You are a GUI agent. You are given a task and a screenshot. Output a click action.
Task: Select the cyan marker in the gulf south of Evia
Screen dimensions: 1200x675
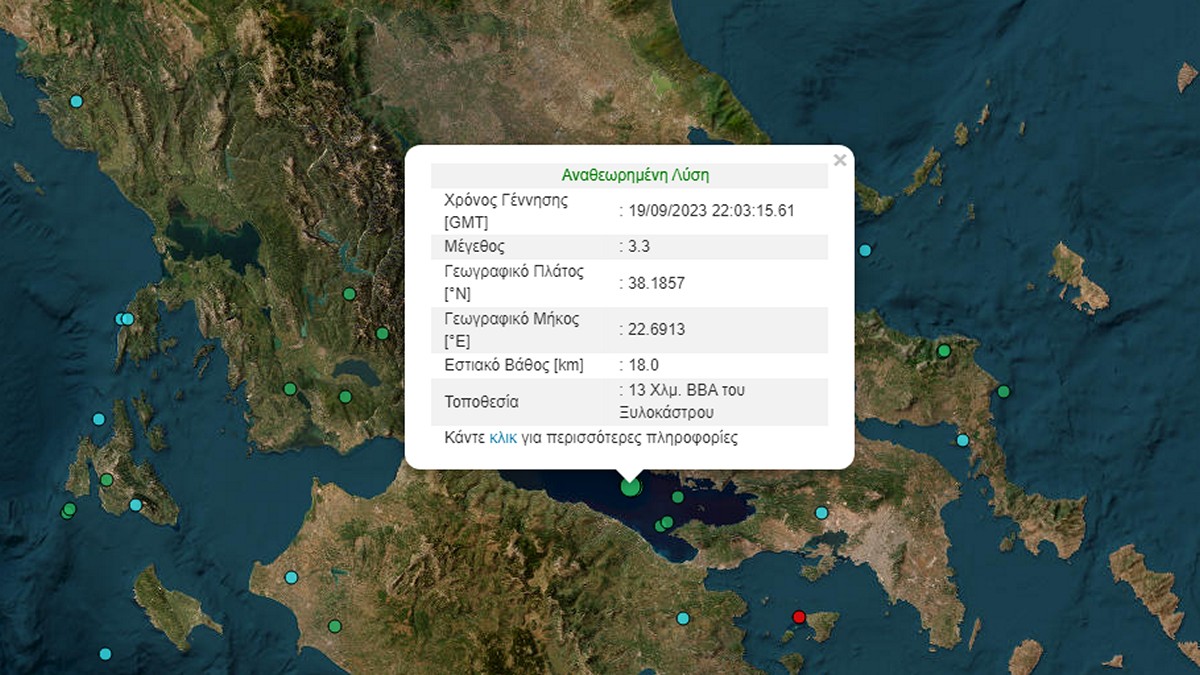(x=962, y=440)
